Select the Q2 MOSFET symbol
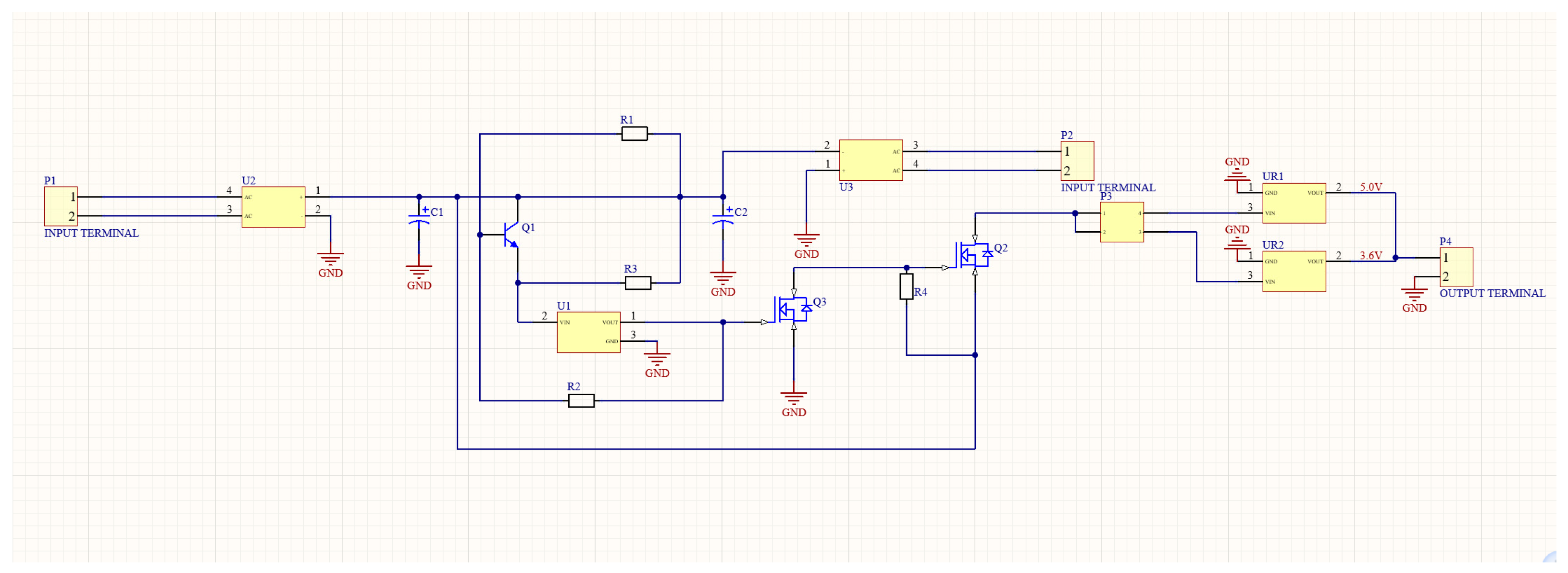 (x=972, y=256)
